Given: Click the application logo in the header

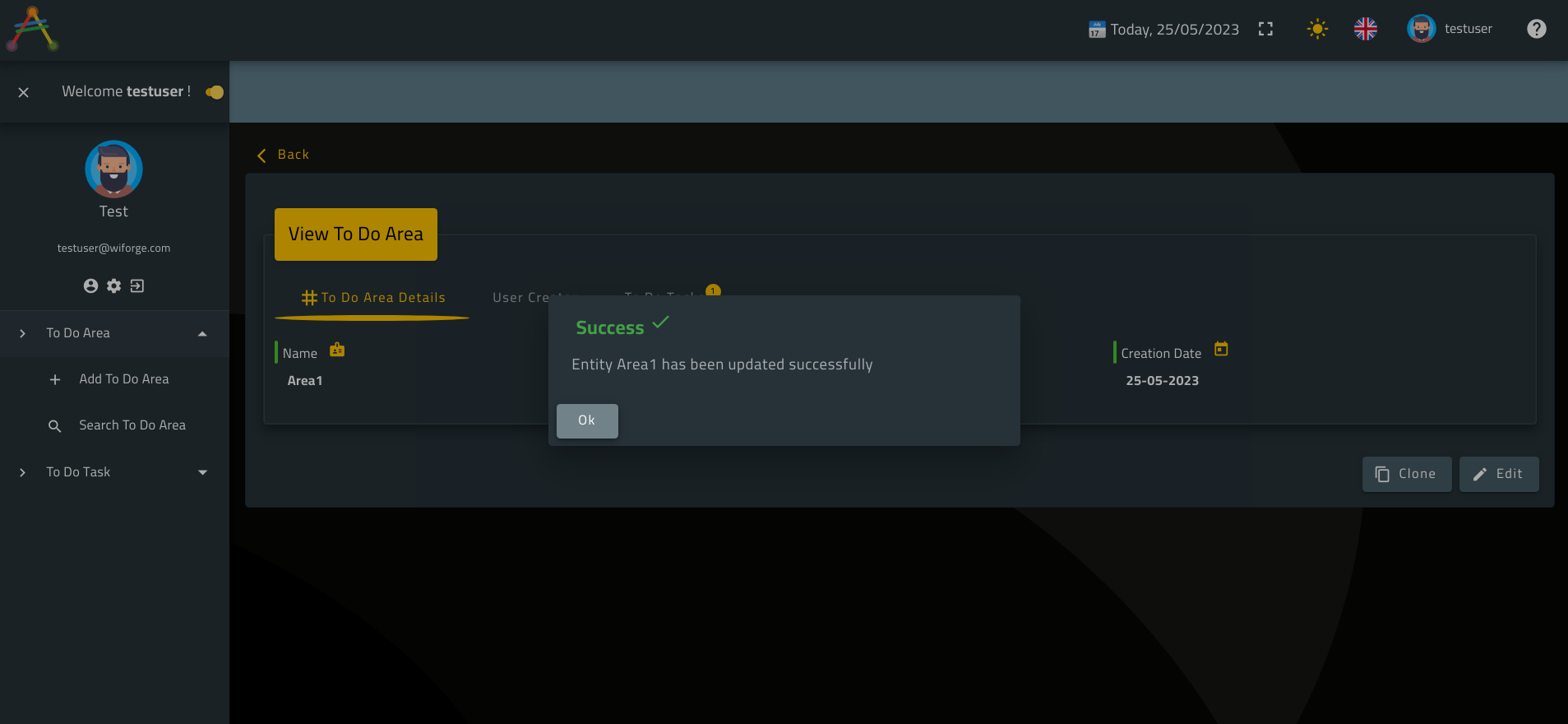Looking at the screenshot, I should (x=32, y=29).
